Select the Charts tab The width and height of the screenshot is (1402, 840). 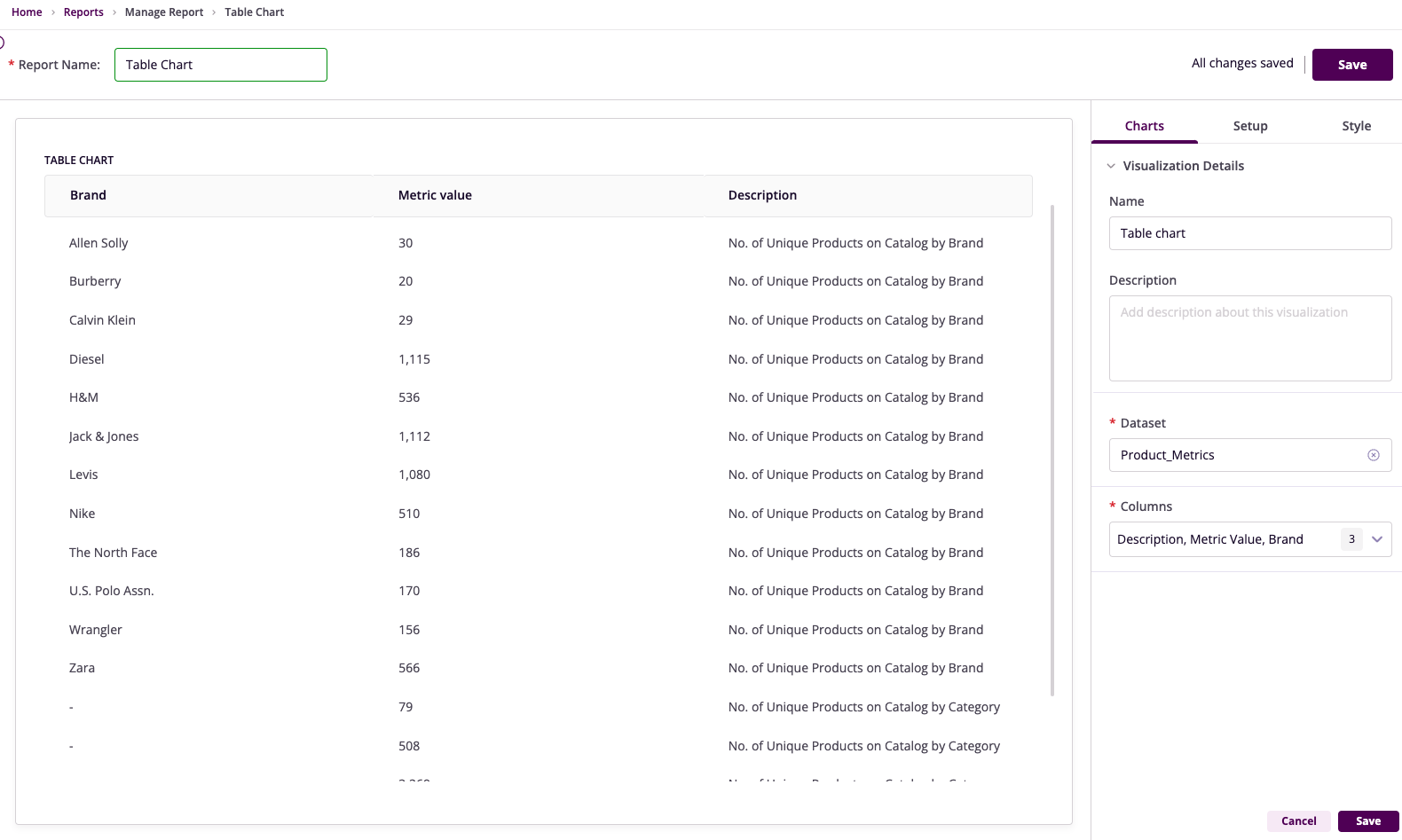tap(1144, 126)
